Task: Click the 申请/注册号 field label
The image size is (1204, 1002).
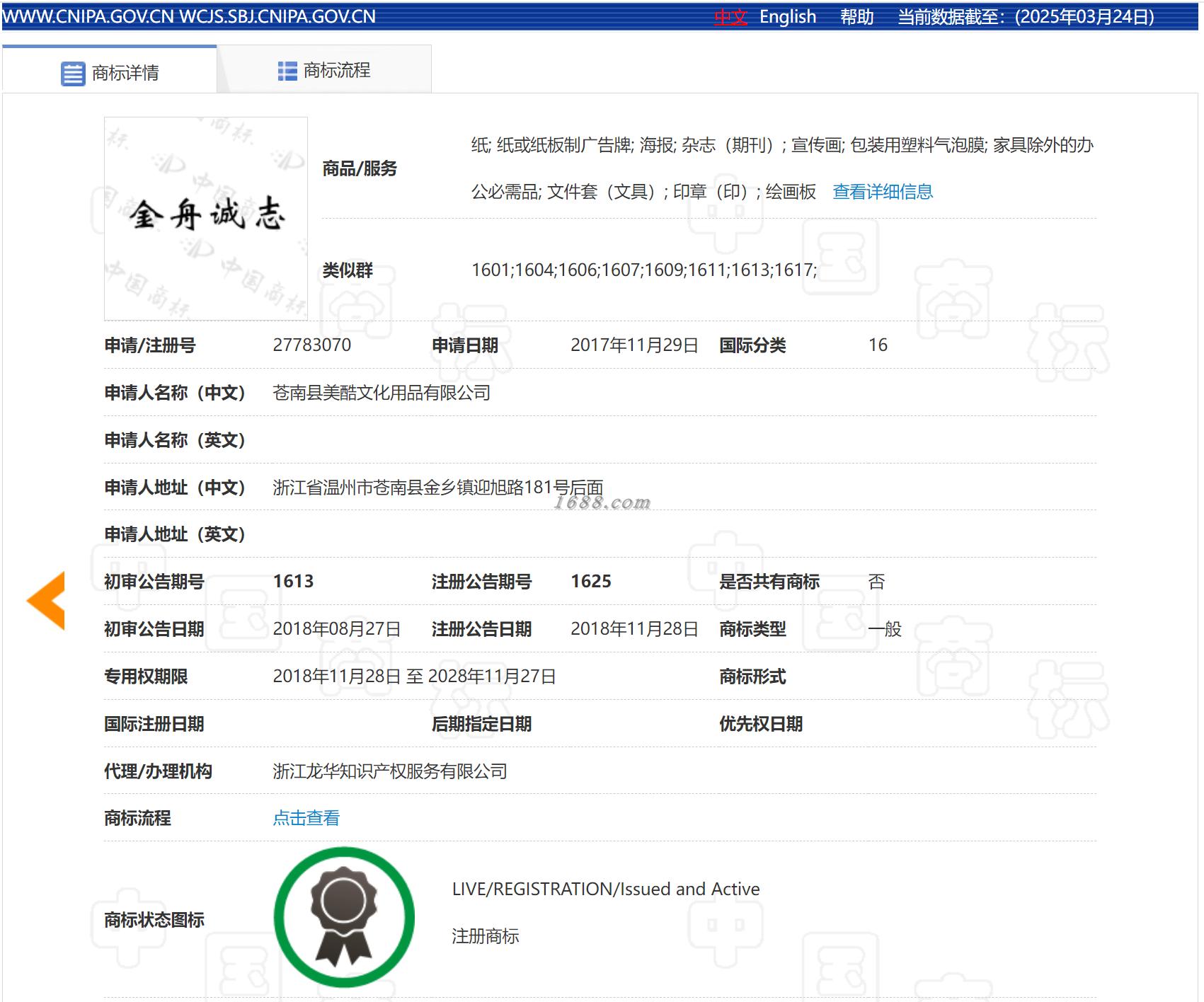Action: coord(150,345)
